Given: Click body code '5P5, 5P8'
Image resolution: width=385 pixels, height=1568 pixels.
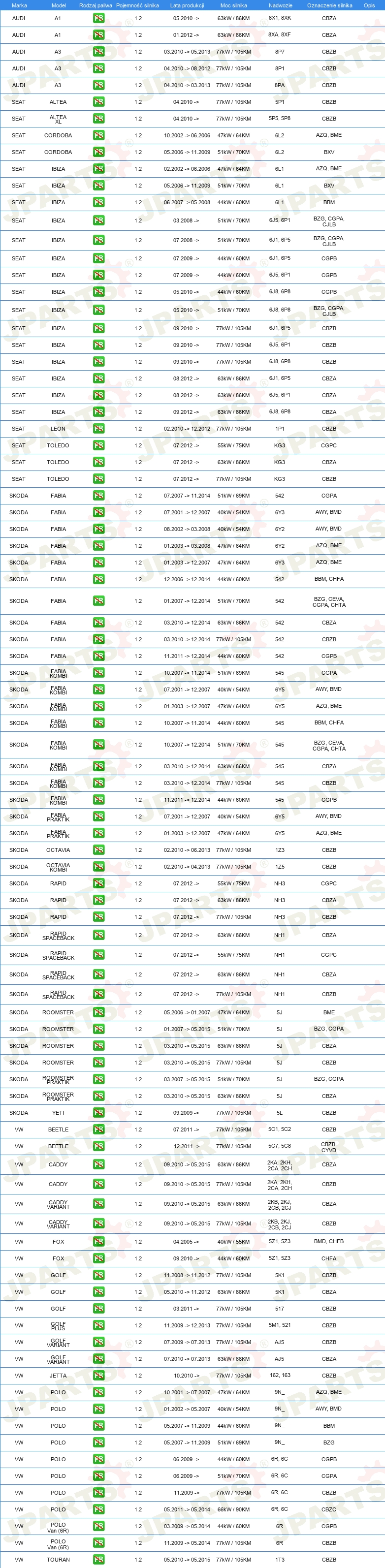Looking at the screenshot, I should (x=280, y=118).
